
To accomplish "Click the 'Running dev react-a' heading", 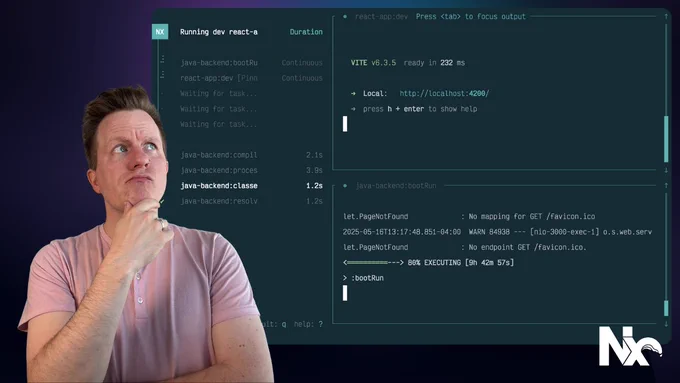I will pos(219,32).
